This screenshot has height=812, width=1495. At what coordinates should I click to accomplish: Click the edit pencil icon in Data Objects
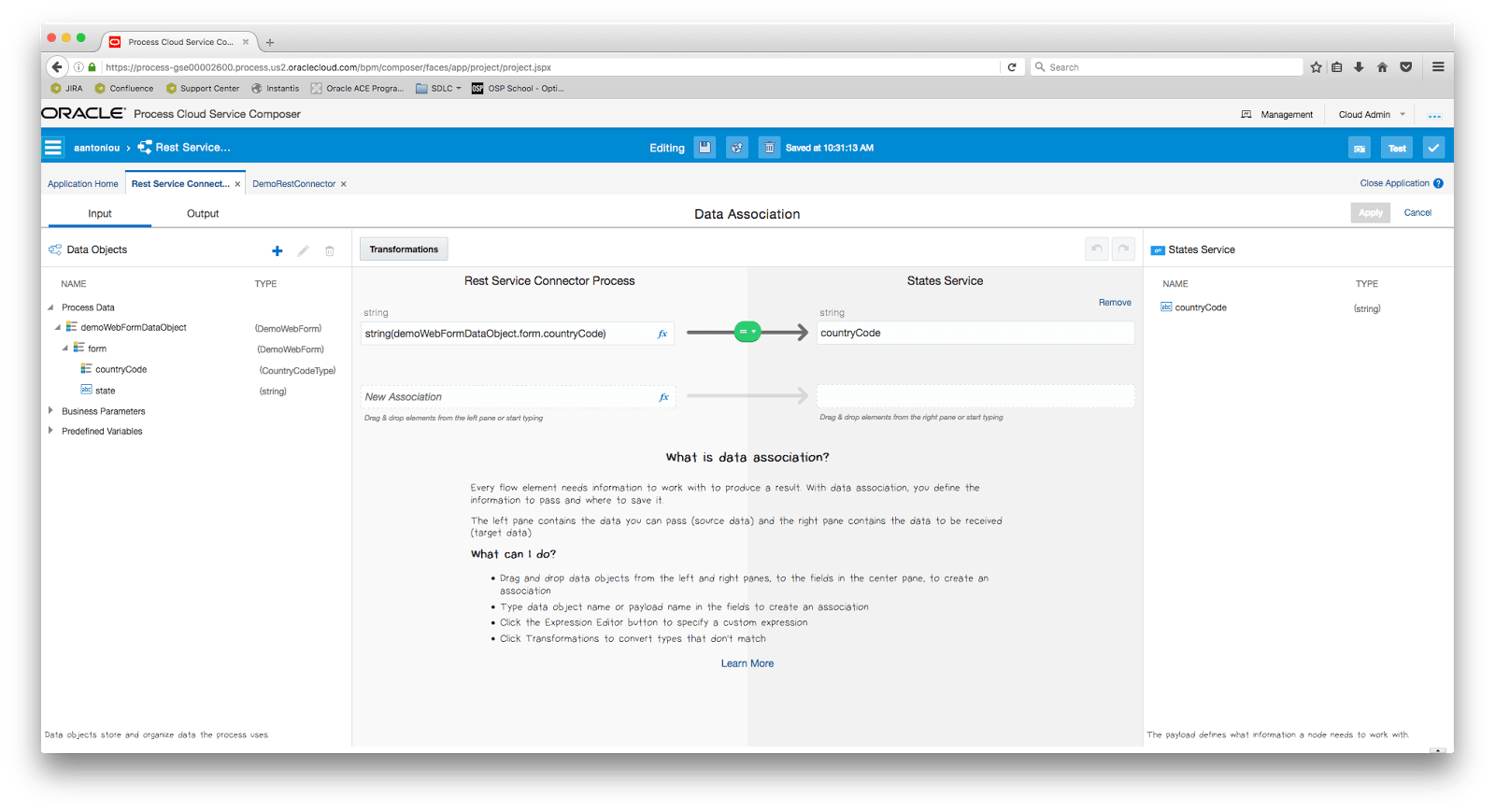coord(303,250)
